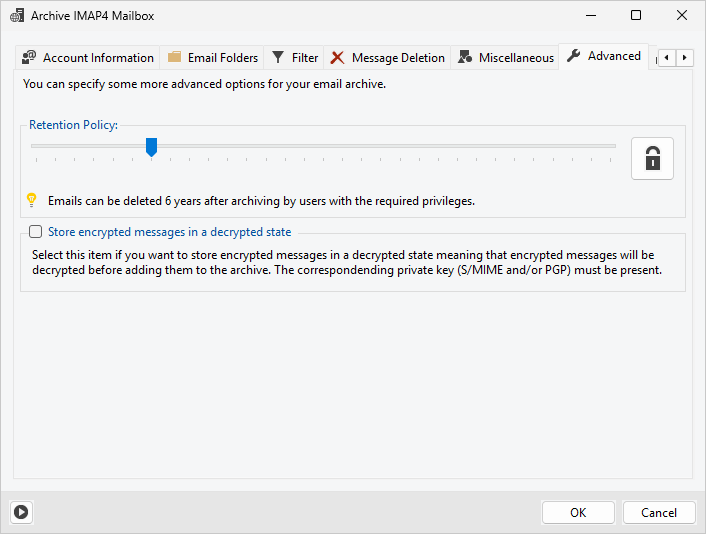Switch to the Email Folders tab
706x534 pixels.
pos(213,58)
